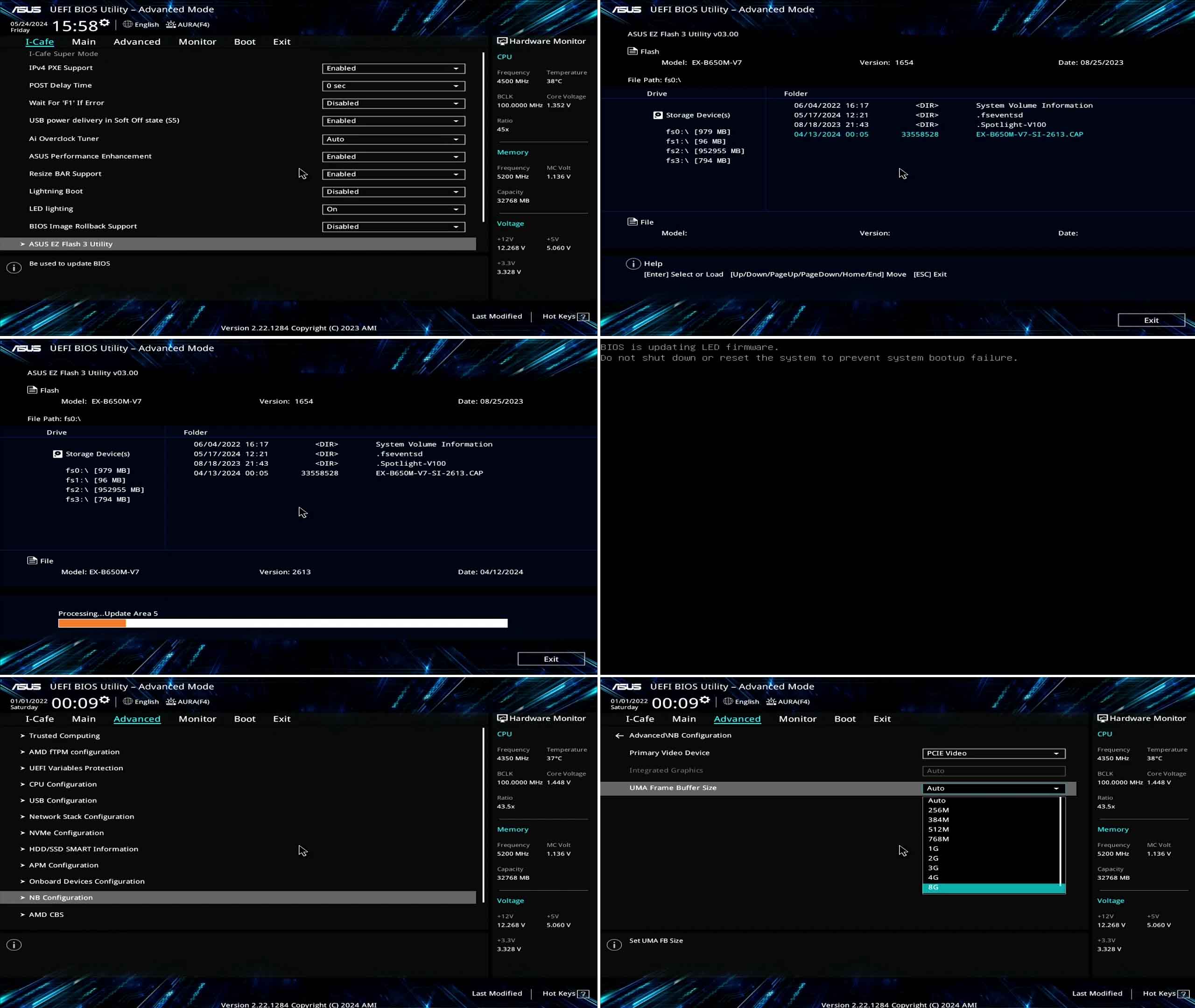Screen dimensions: 1195x1008
Task: Select the cyan-highlighted EX-B650M-V7-SI-2613.CAP file
Action: (1029, 134)
